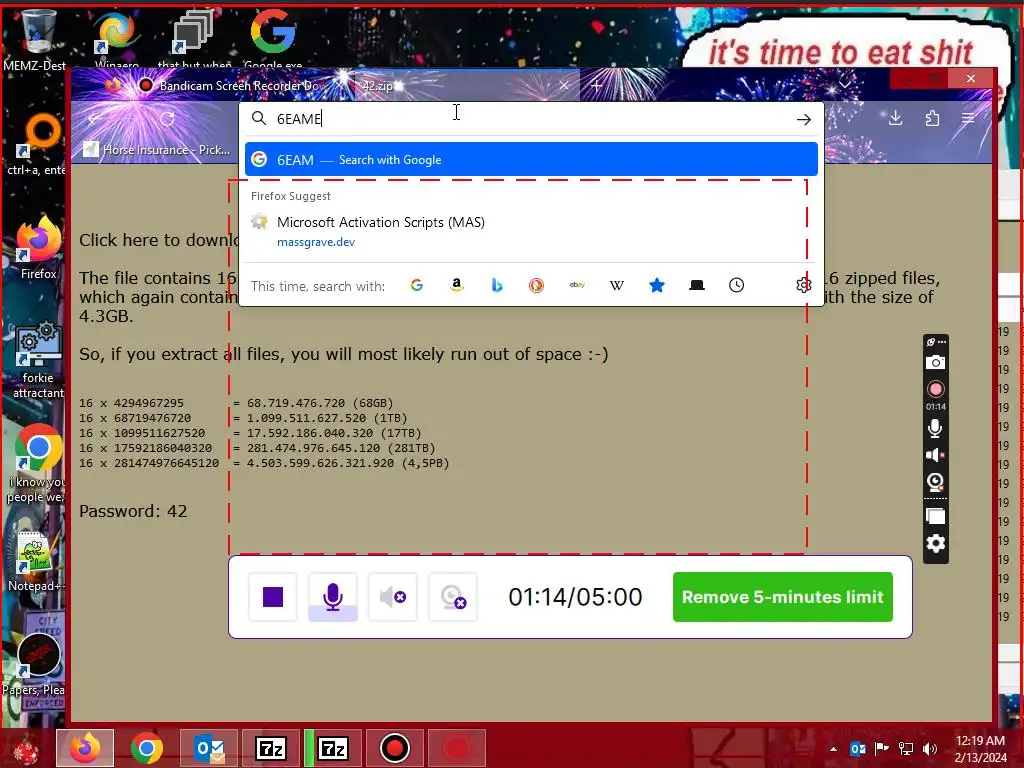The image size is (1024, 768).
Task: Open Papers, Please desktop shortcut
Action: tap(35, 663)
